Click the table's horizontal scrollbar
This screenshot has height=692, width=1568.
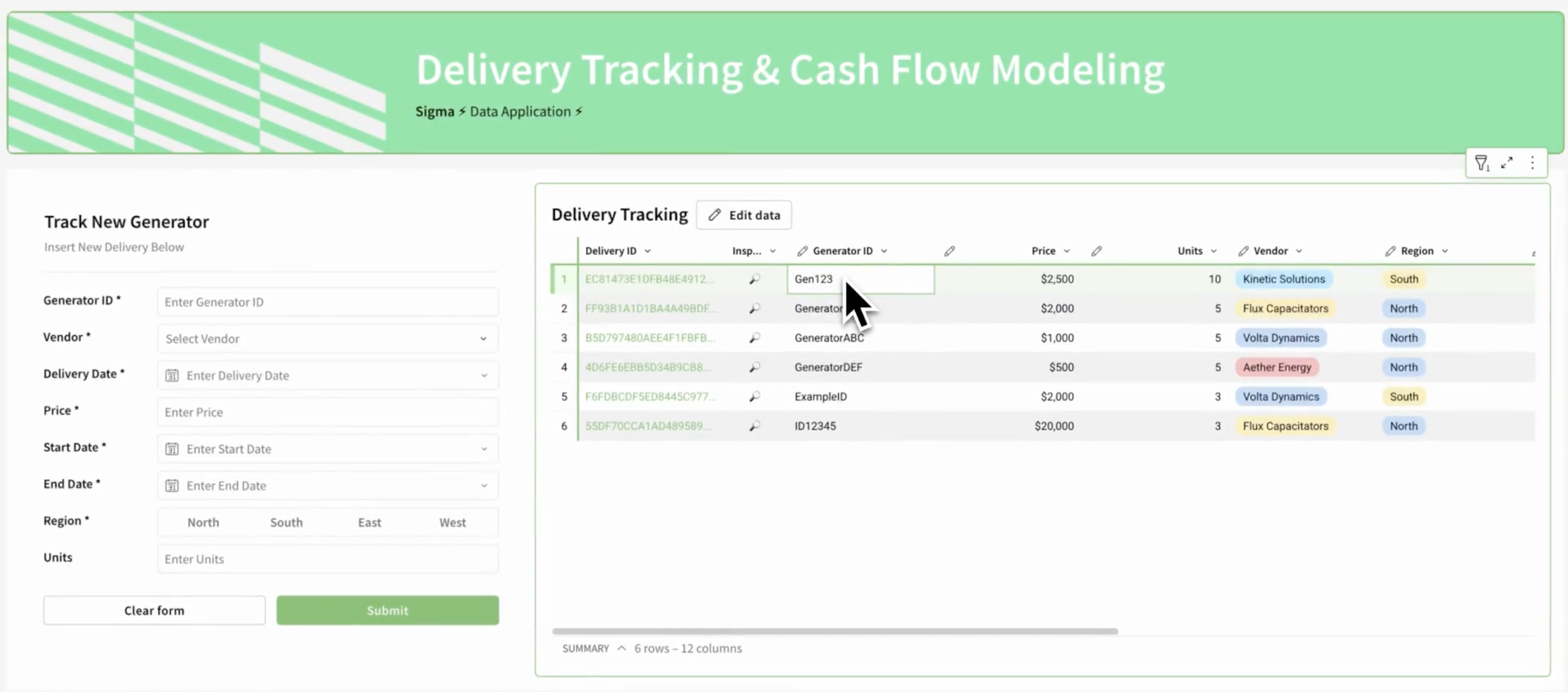(x=834, y=631)
